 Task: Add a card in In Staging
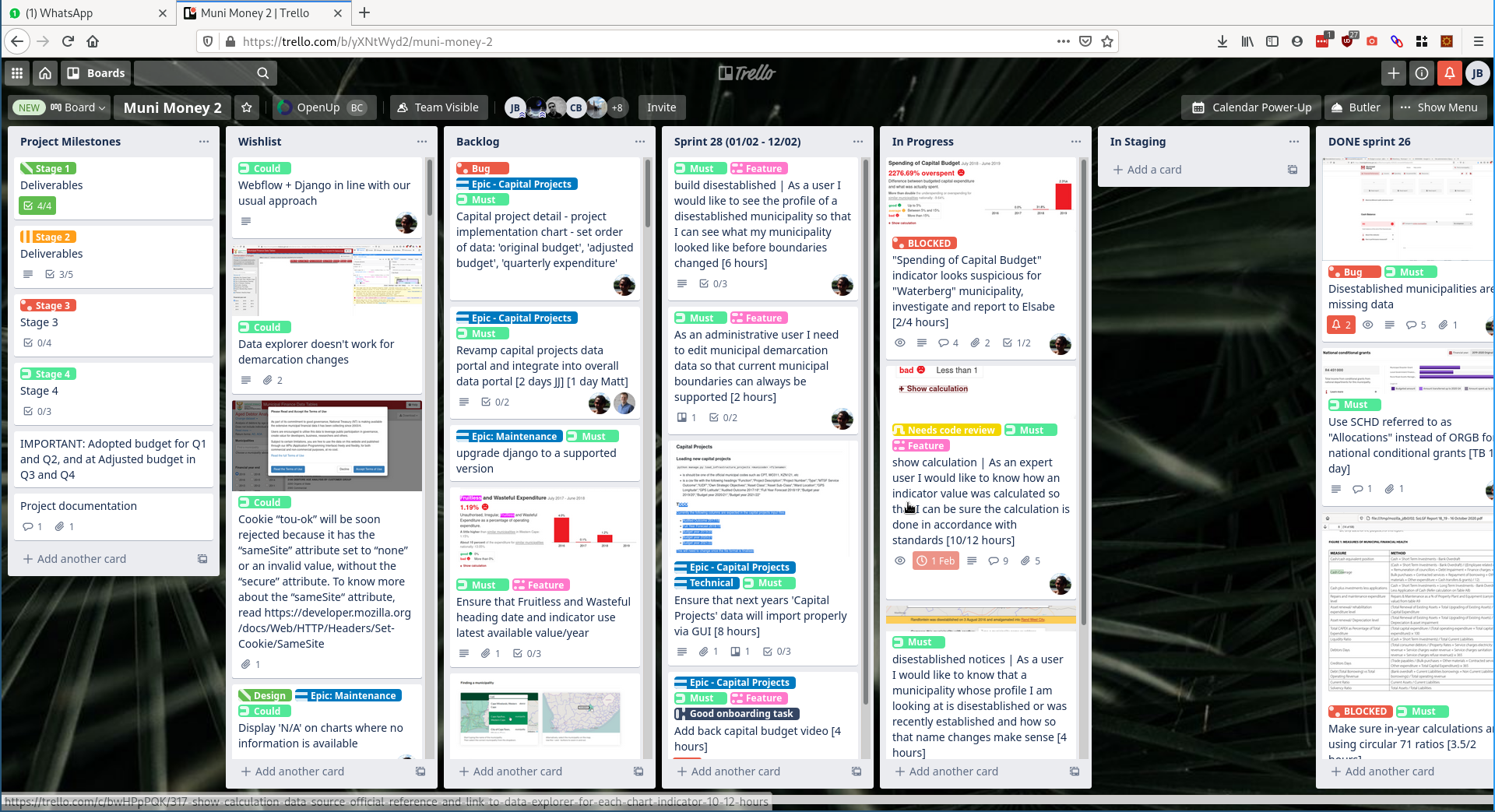[x=1148, y=170]
